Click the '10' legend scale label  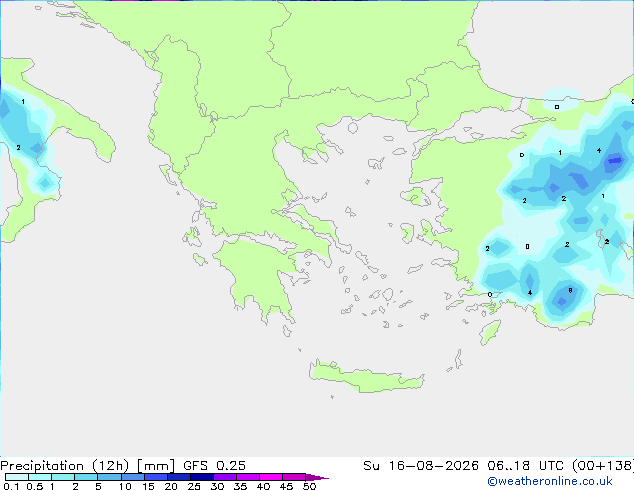125,486
